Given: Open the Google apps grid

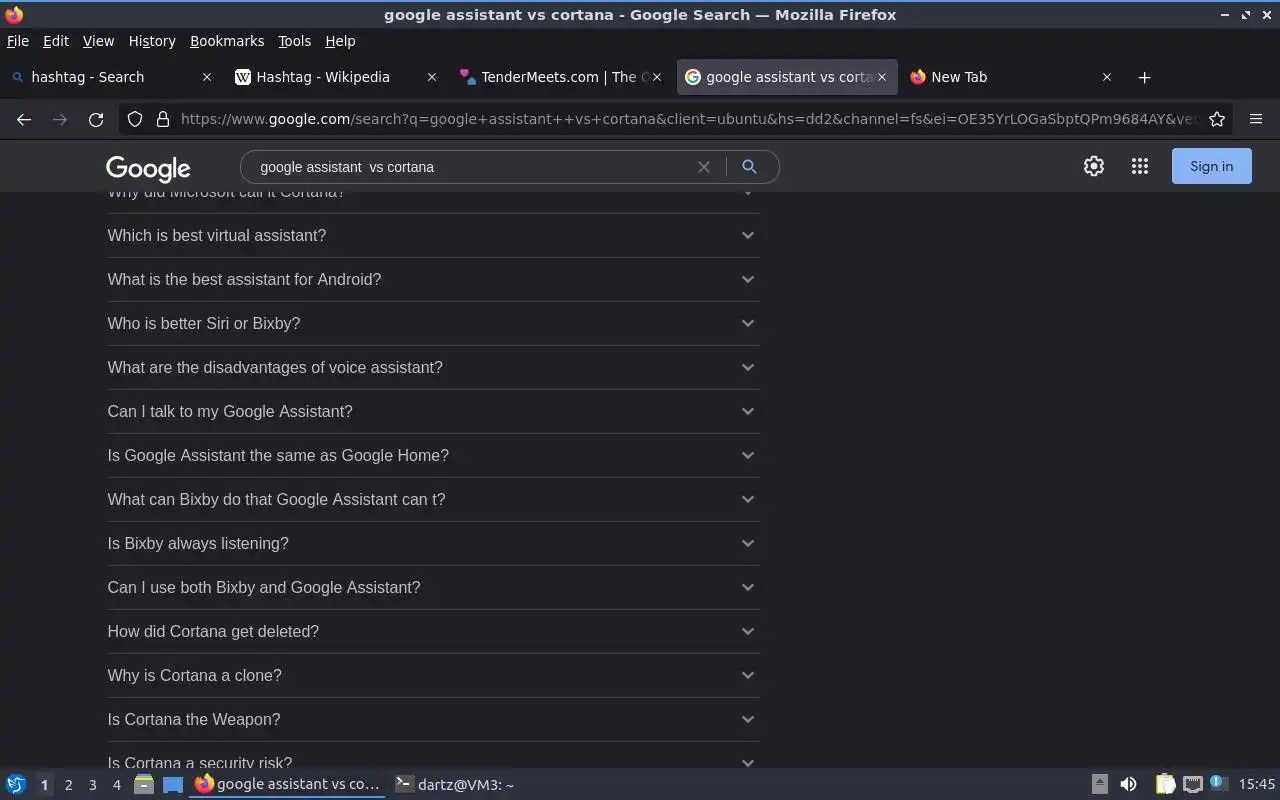Looking at the screenshot, I should click(x=1140, y=166).
